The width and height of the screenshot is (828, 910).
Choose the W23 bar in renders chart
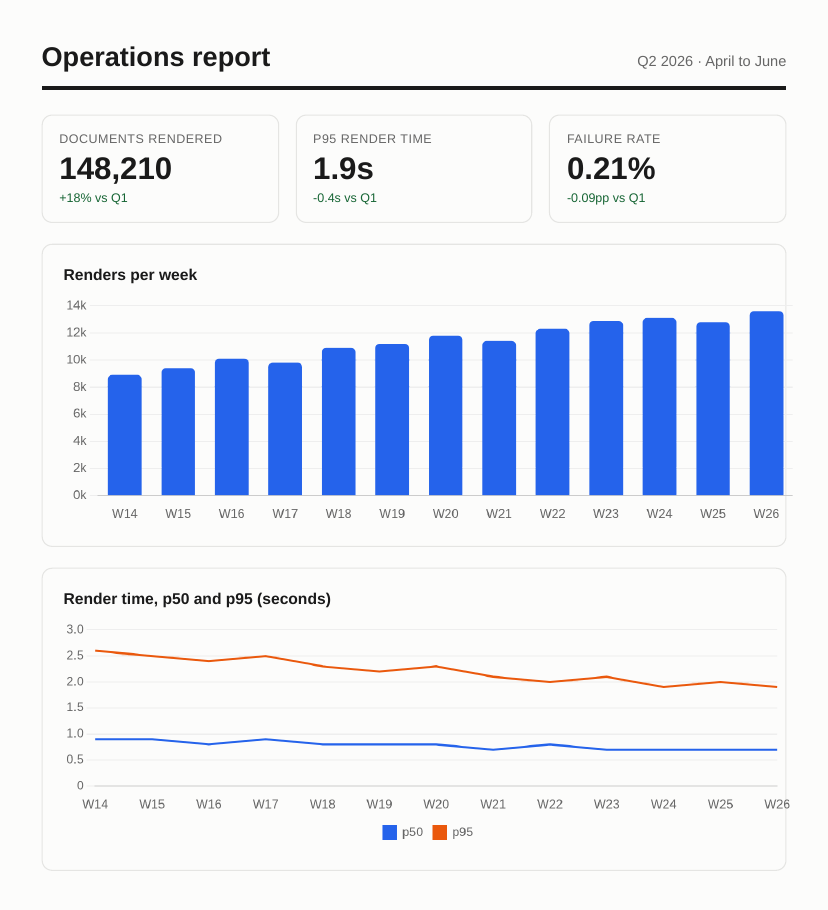point(606,408)
